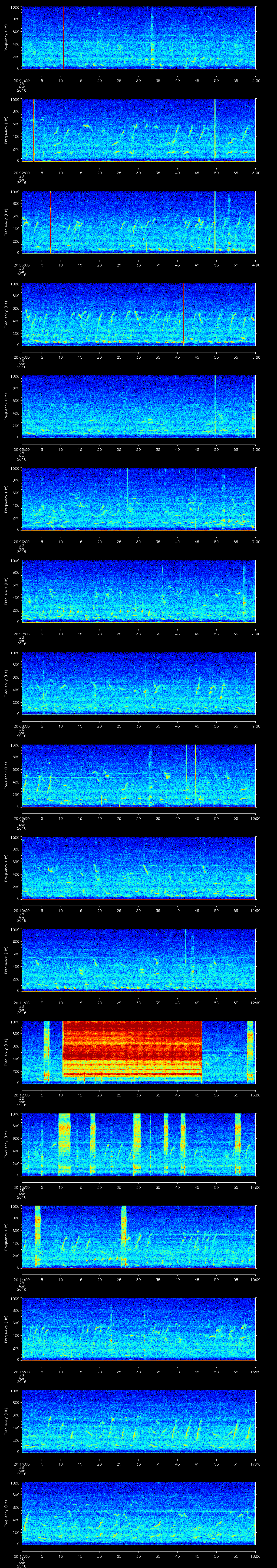Click the 11:00 end time label
The width and height of the screenshot is (277, 1568).
[x=256, y=910]
